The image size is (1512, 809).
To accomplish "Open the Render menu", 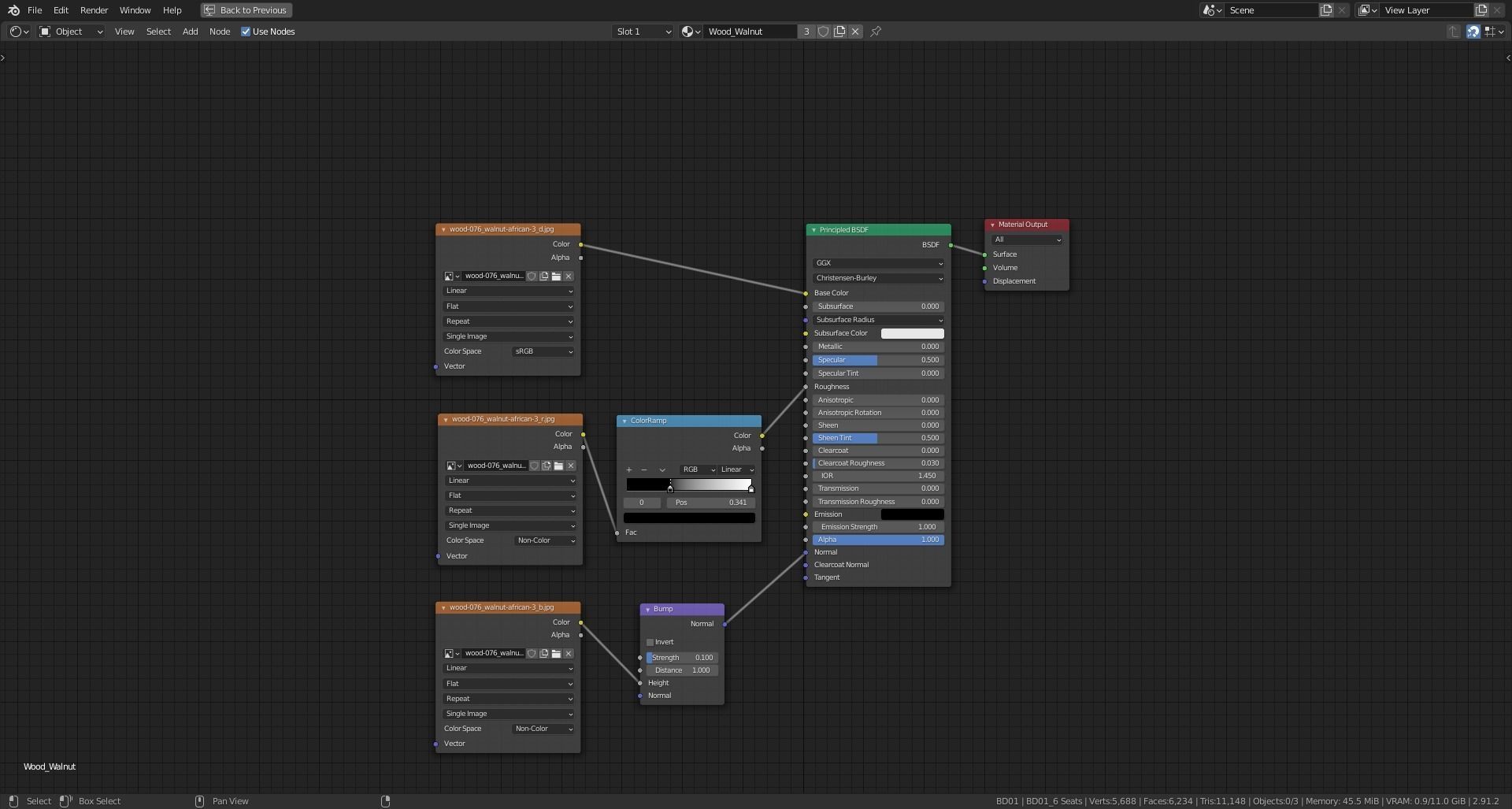I will tap(94, 10).
